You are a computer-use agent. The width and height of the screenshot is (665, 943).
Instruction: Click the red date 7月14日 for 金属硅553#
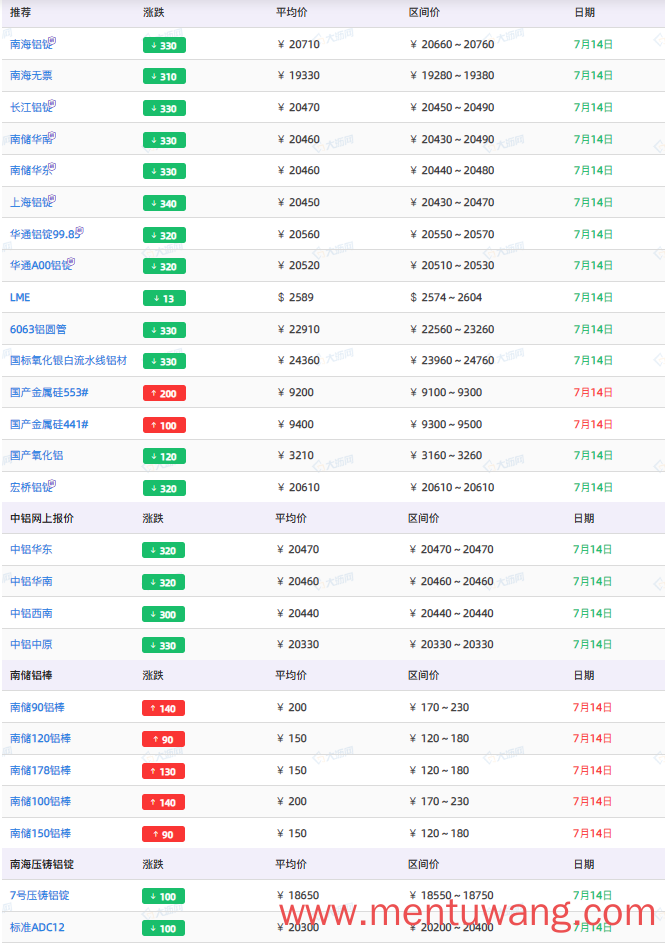[593, 393]
